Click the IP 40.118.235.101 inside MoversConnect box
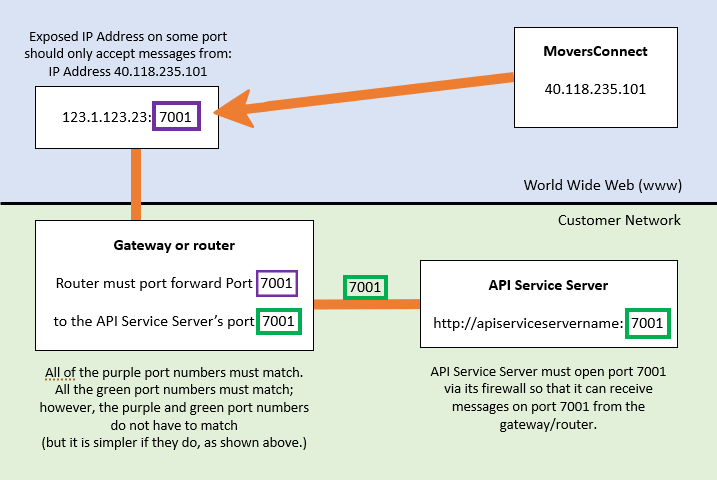The image size is (717, 480). (x=595, y=89)
